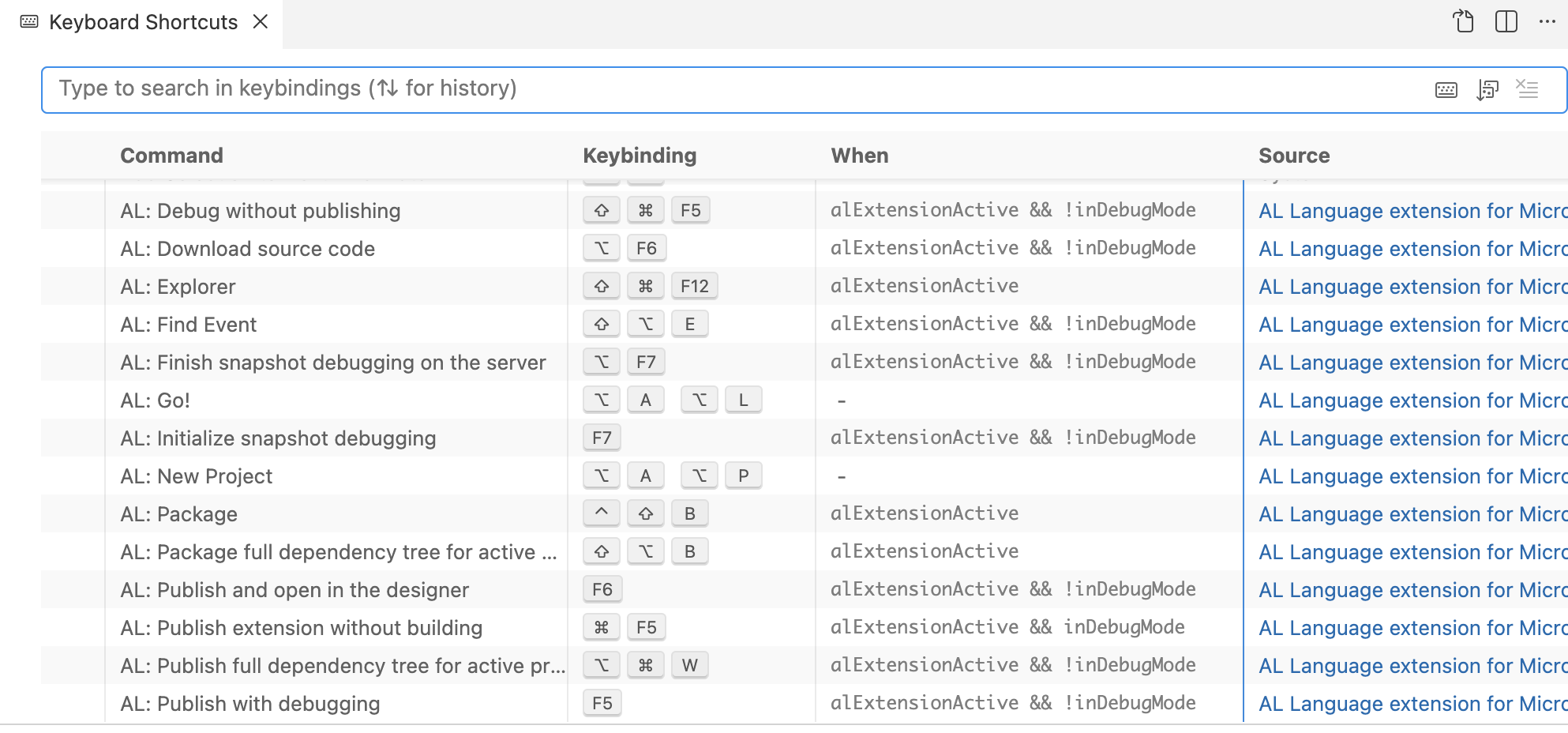Close the Keyboard Shortcuts tab
Image resolution: width=1568 pixels, height=733 pixels.
point(261,22)
